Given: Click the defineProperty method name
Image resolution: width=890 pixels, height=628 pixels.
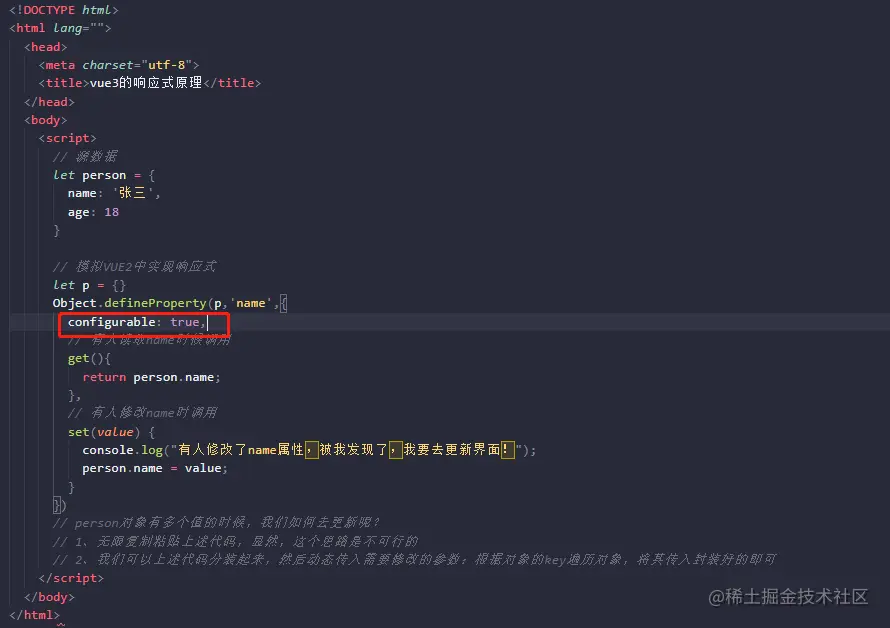Looking at the screenshot, I should pos(155,304).
